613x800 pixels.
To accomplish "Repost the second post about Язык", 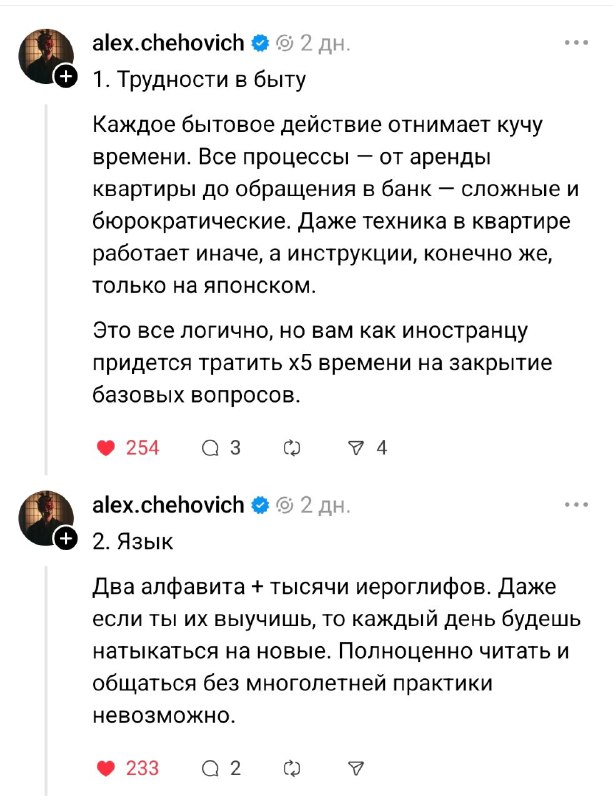I will tap(293, 769).
